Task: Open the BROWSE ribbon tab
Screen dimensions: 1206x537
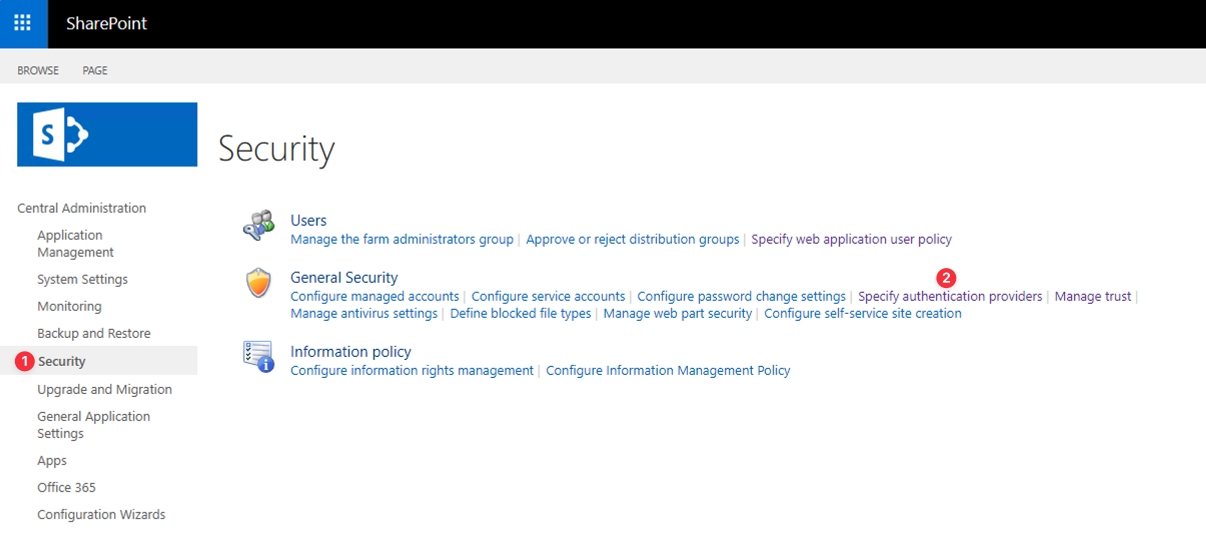Action: point(38,71)
